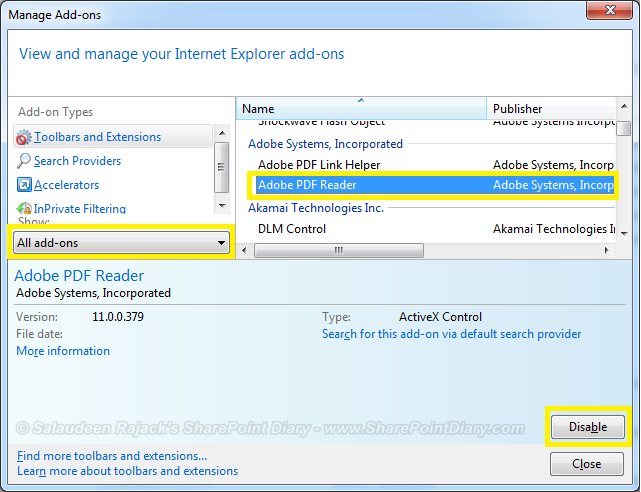Click Disable button for the add-on
This screenshot has height=492, width=641.
pyautogui.click(x=587, y=427)
